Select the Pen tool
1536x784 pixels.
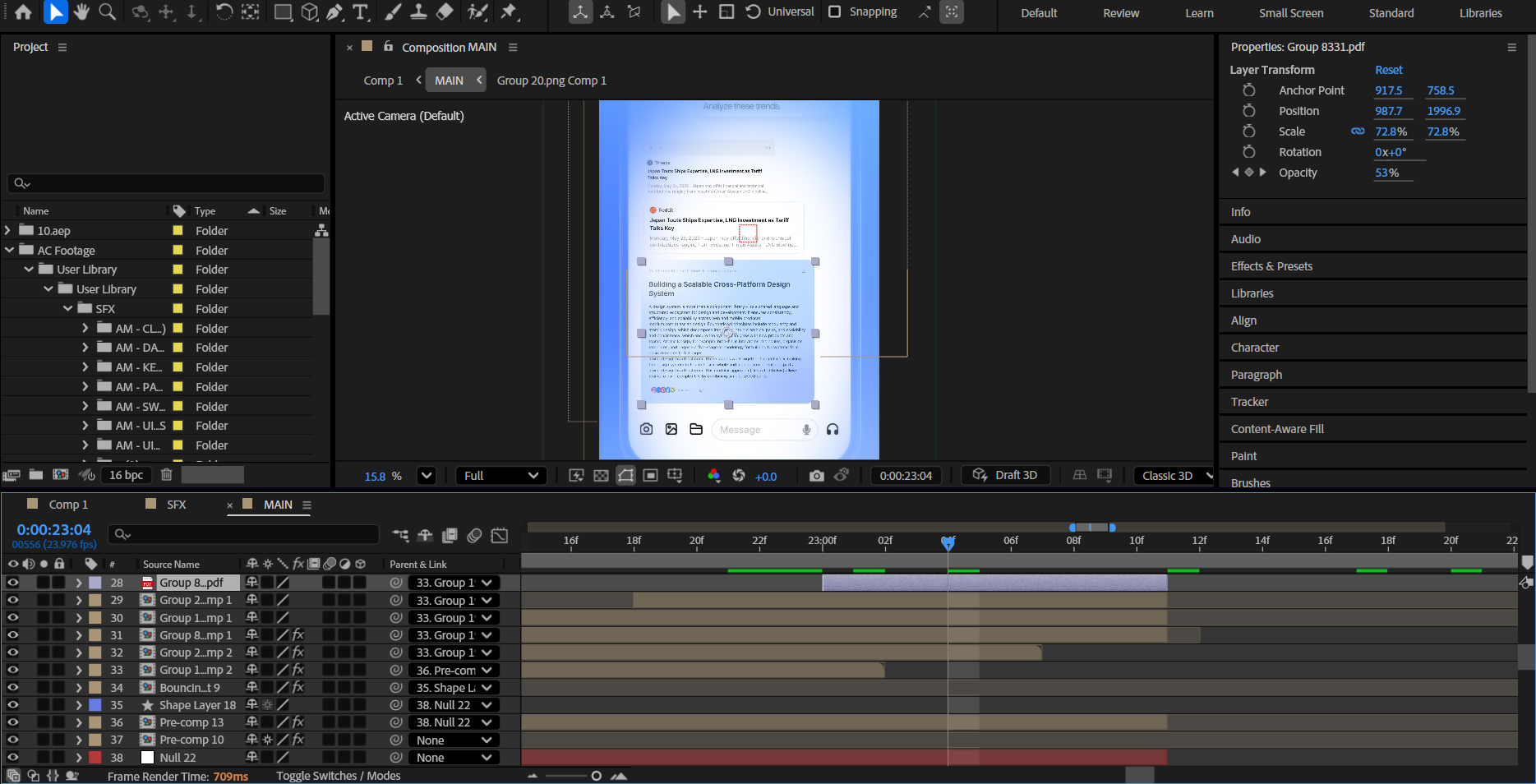point(334,12)
